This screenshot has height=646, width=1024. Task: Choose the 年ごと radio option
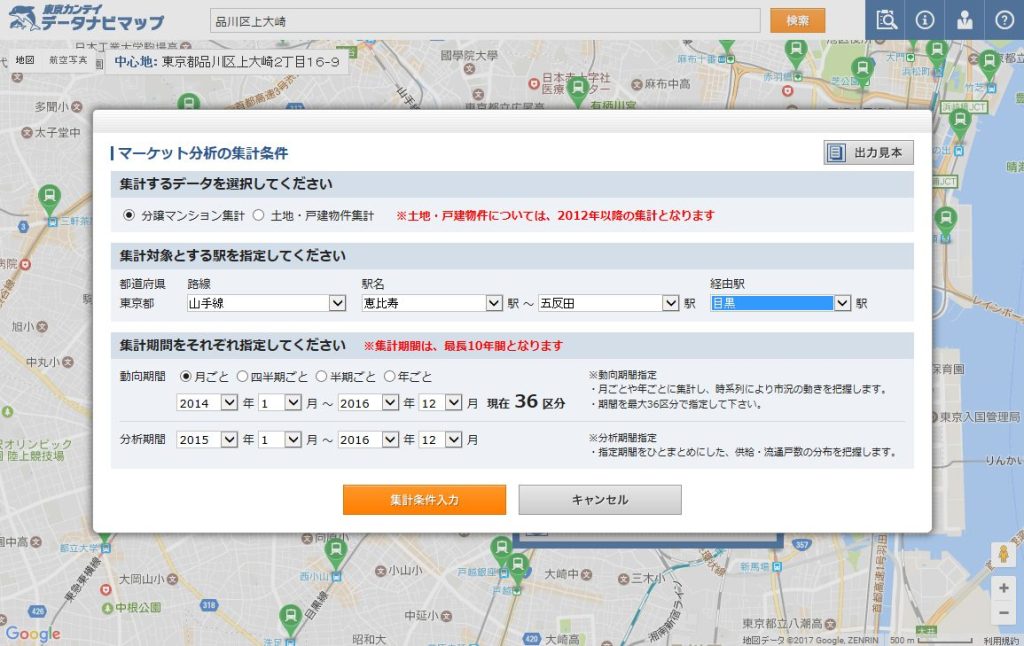pos(389,377)
